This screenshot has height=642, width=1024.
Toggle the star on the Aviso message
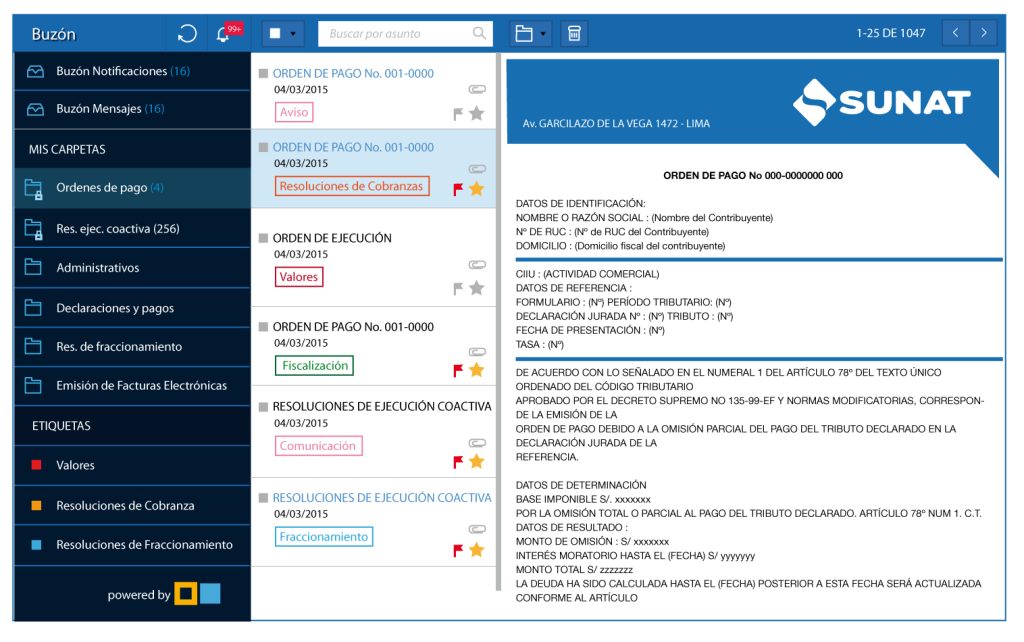click(477, 114)
